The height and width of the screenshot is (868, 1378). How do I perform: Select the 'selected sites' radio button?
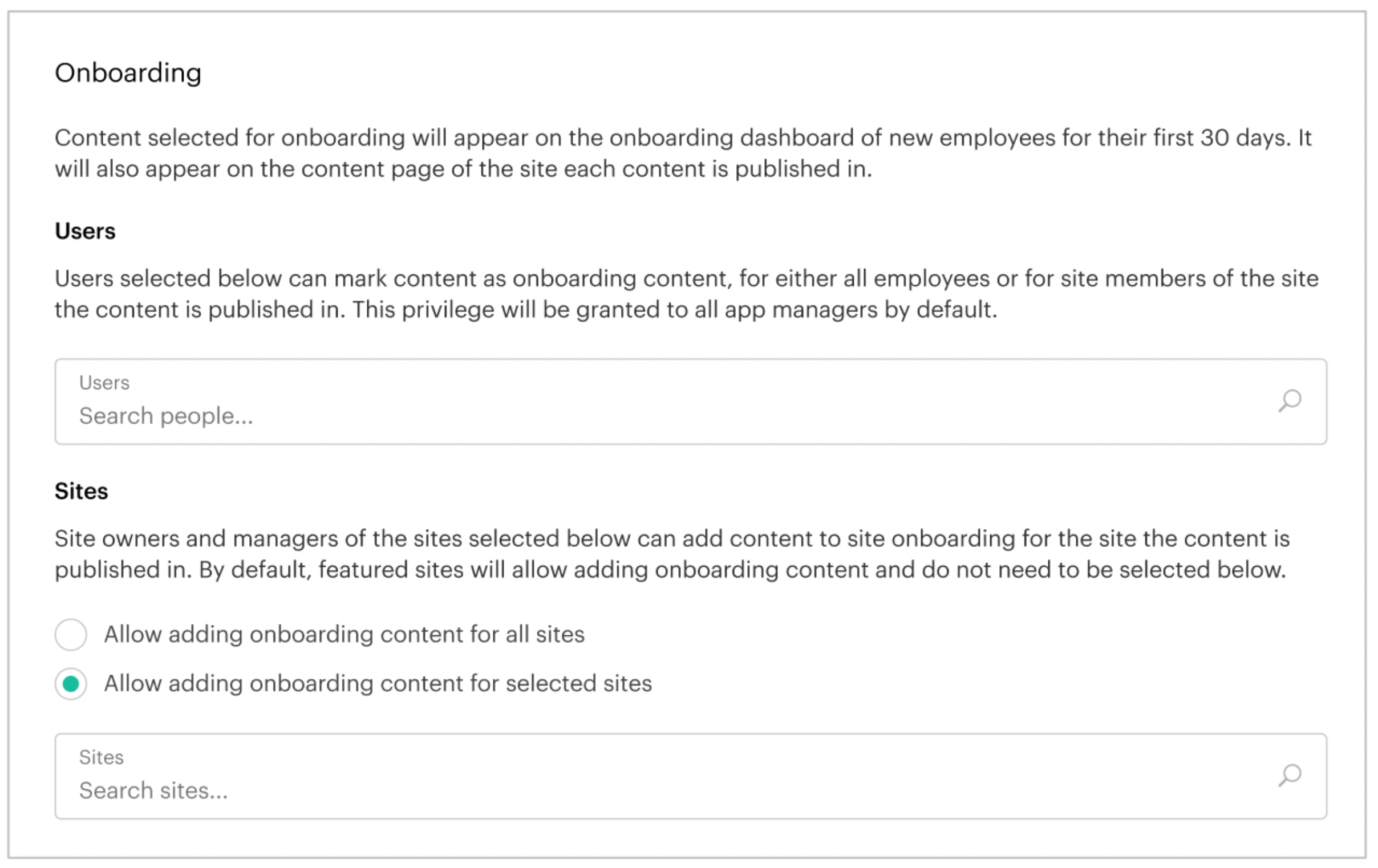point(71,684)
